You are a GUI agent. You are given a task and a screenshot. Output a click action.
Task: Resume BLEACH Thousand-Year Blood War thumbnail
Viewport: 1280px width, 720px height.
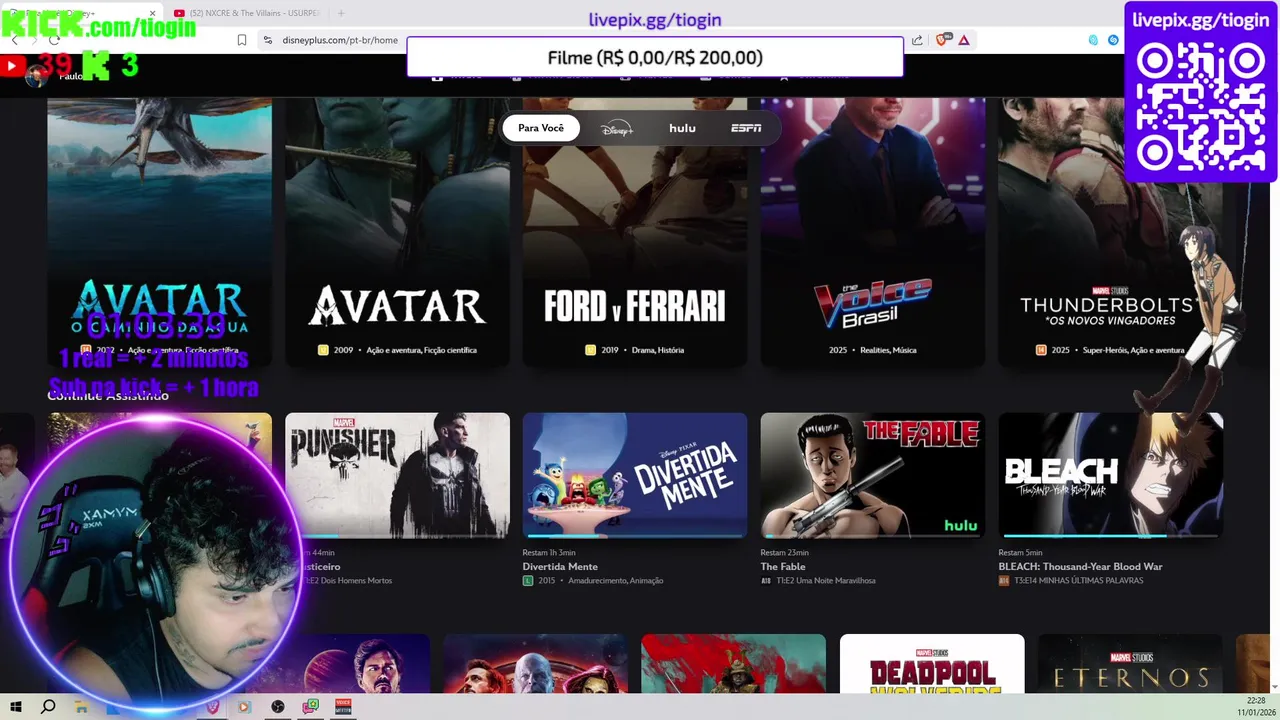(1110, 476)
